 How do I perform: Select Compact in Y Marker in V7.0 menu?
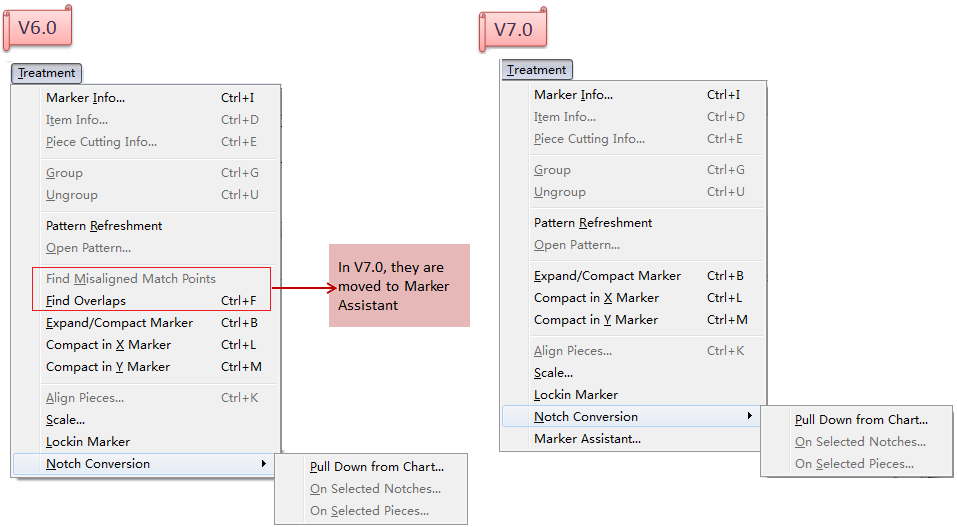(595, 320)
